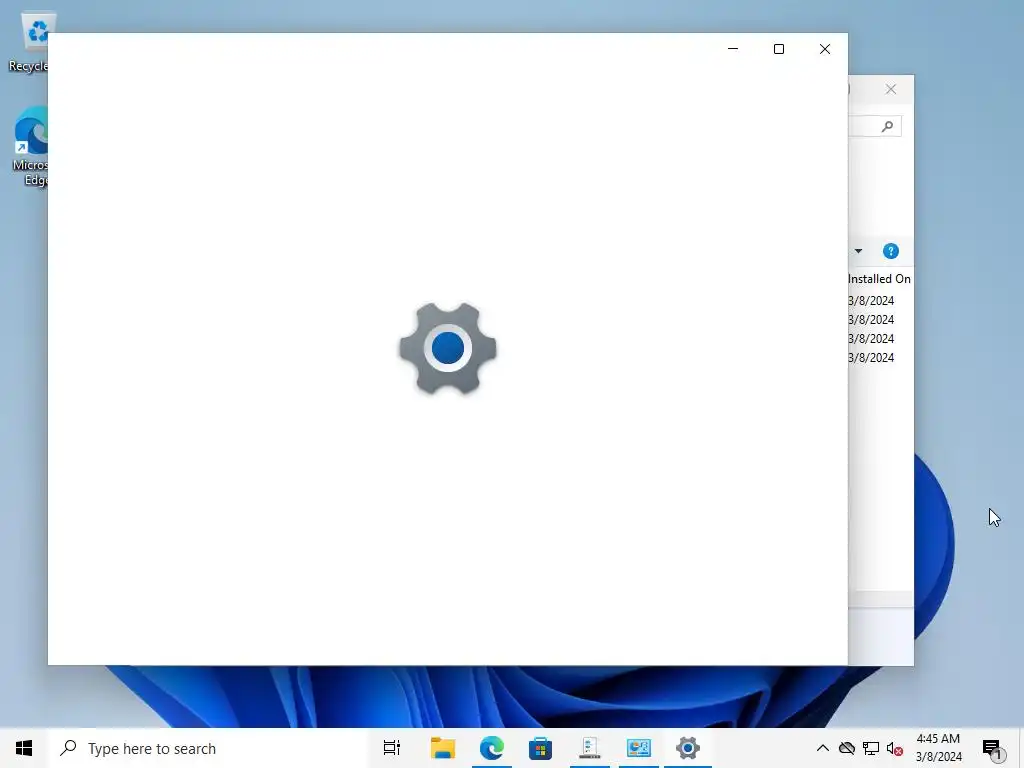Viewport: 1024px width, 768px height.
Task: Open the cloud-off sync tray icon
Action: coord(846,748)
